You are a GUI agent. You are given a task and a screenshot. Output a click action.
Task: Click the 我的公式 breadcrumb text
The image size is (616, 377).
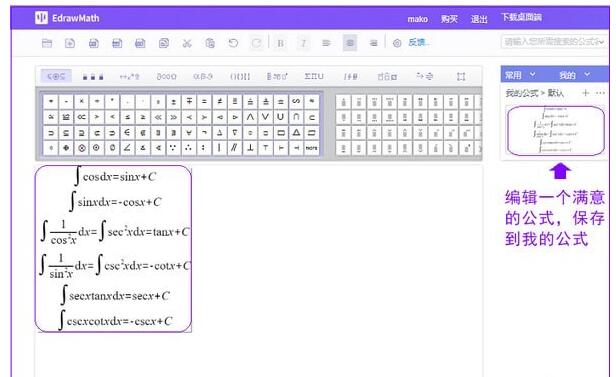tap(522, 93)
